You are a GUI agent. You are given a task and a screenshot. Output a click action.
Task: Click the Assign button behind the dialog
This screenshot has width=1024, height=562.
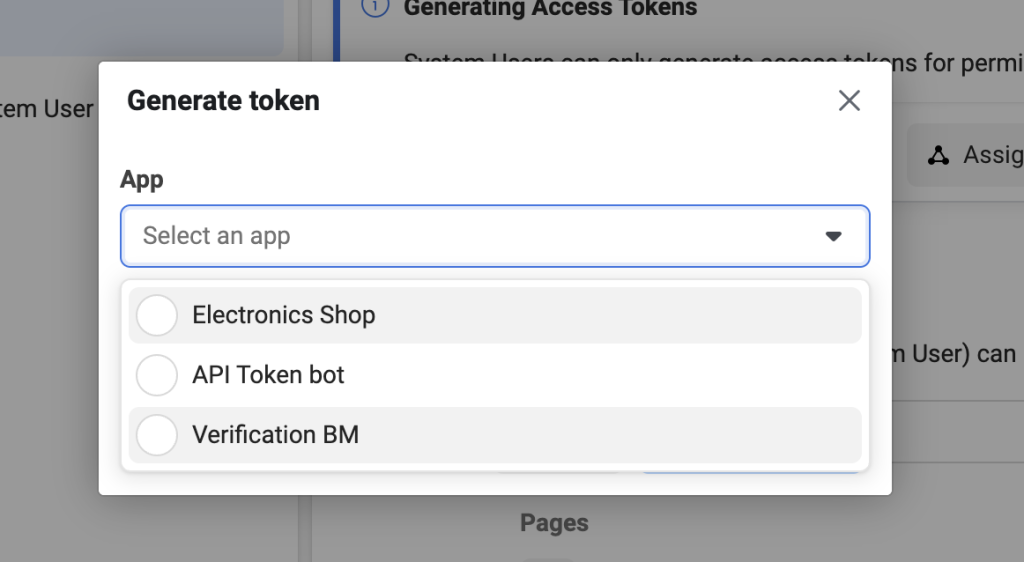(966, 155)
